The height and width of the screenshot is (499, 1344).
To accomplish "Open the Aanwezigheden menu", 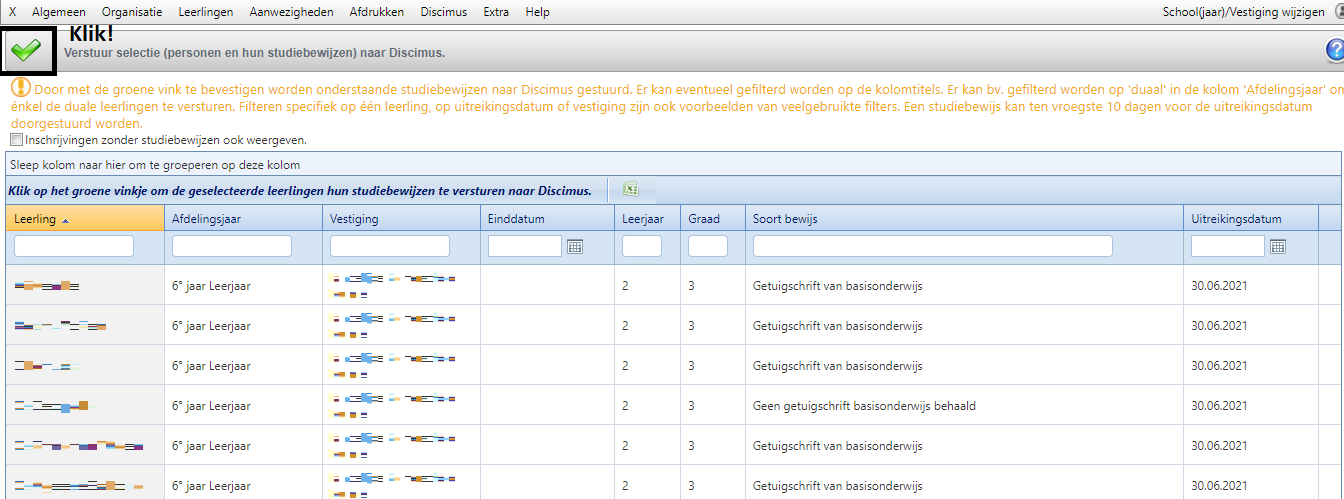I will 292,12.
